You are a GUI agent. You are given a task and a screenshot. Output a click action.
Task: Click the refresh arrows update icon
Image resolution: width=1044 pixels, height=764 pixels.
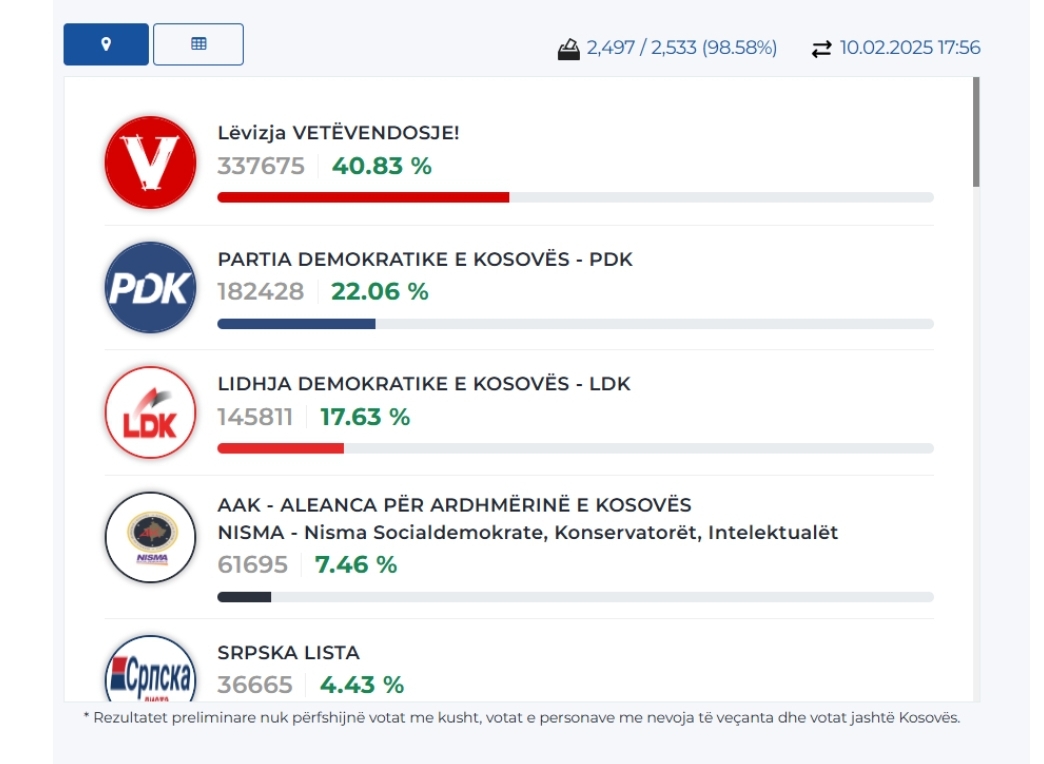[821, 49]
